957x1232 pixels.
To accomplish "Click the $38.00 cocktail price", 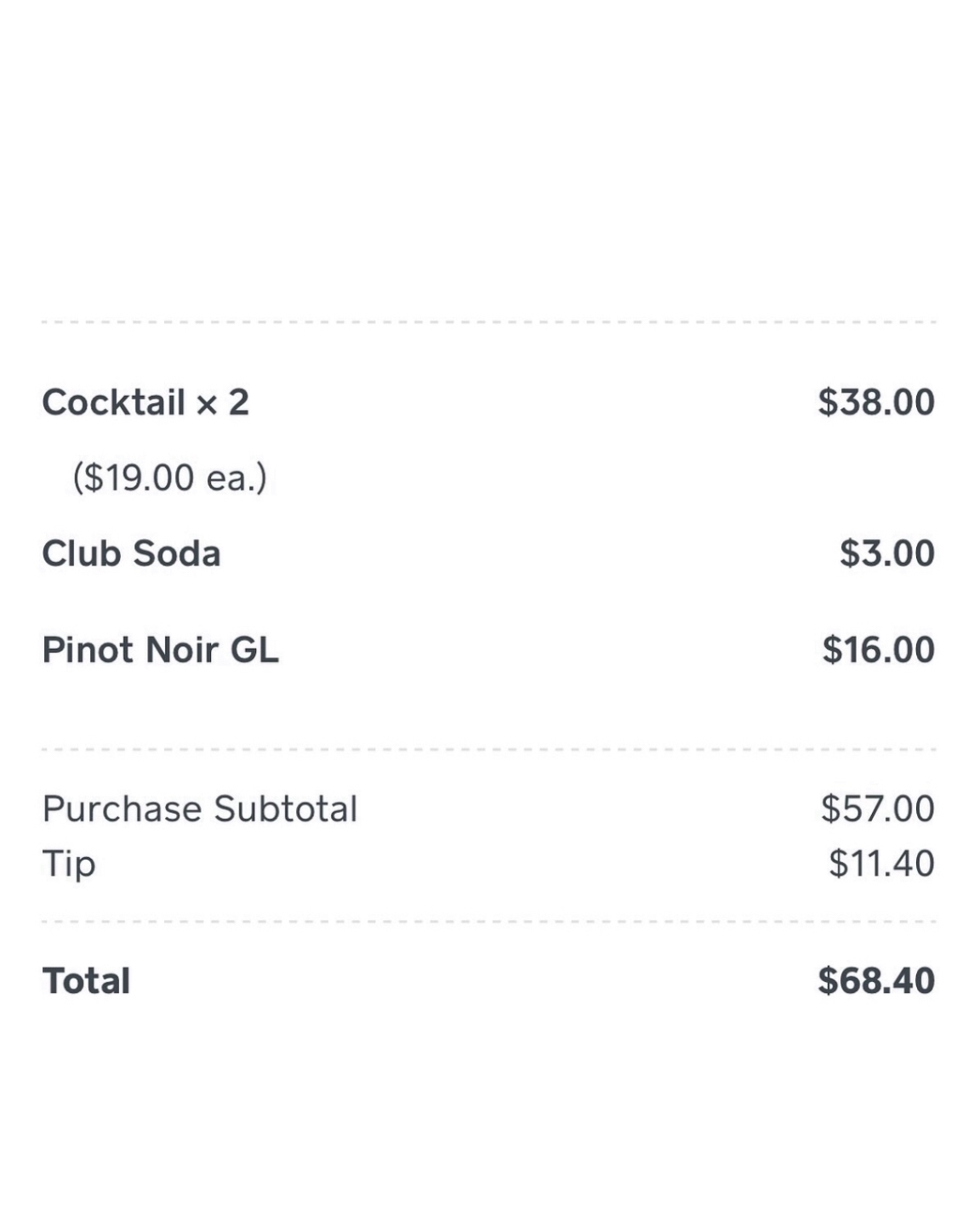I will [x=875, y=402].
